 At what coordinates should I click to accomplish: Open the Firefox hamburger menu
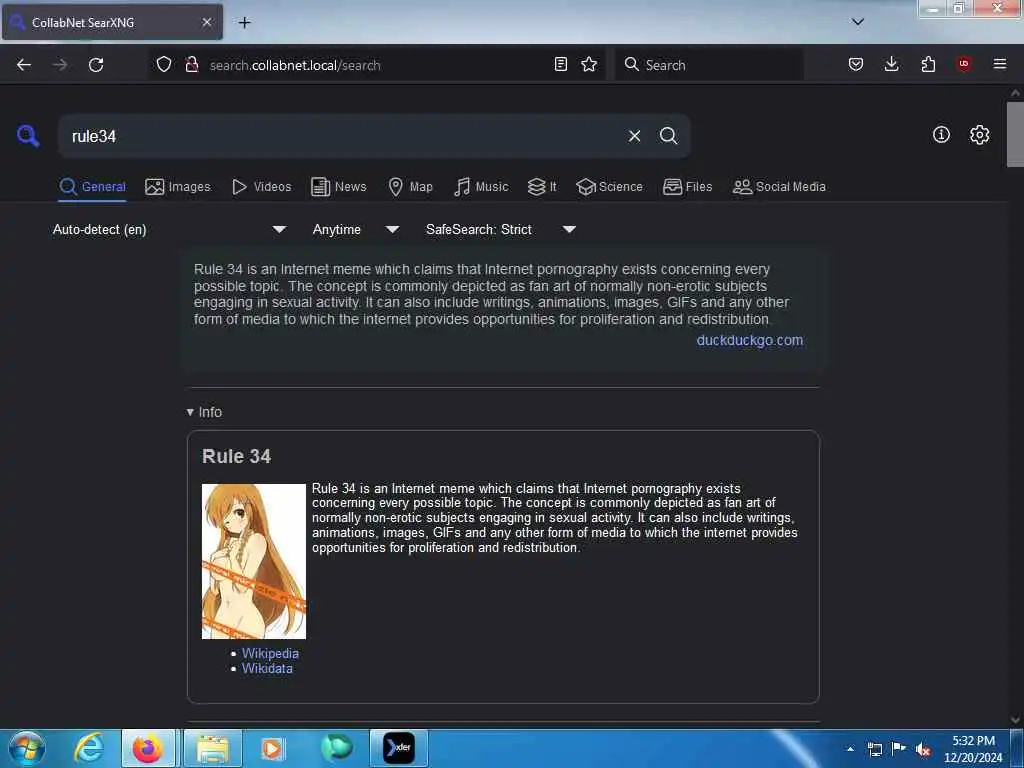(1000, 64)
